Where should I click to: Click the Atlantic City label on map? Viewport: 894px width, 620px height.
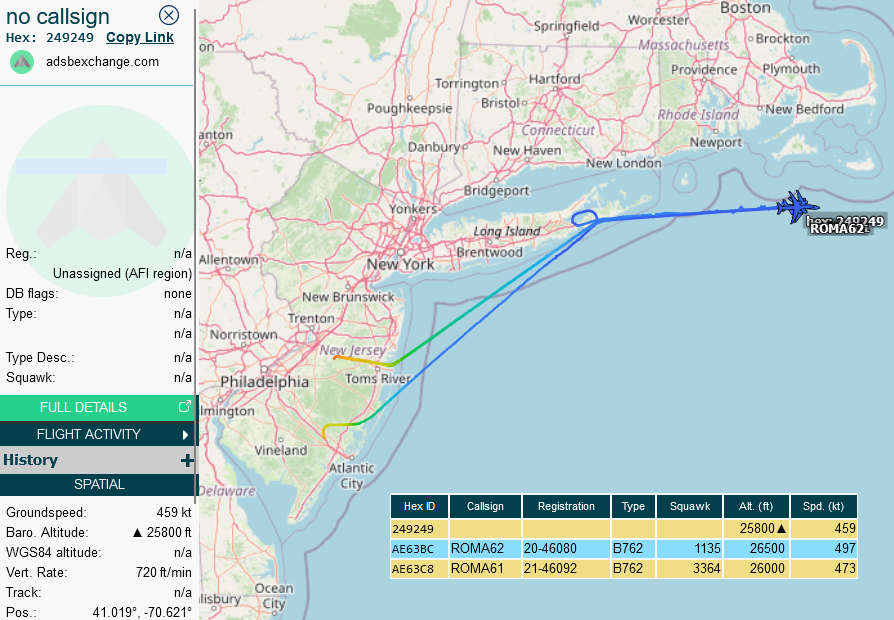[352, 475]
